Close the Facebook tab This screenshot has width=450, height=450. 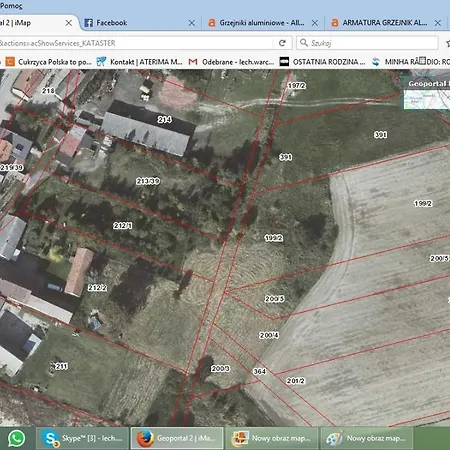pyautogui.click(x=192, y=23)
